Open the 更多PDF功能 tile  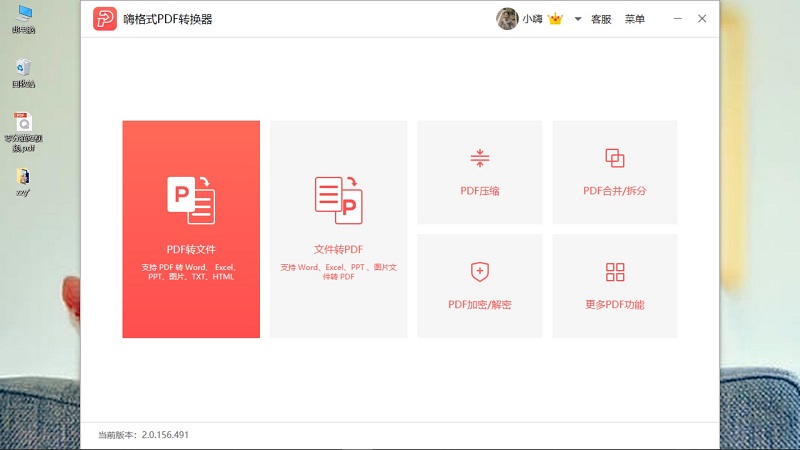click(x=615, y=286)
